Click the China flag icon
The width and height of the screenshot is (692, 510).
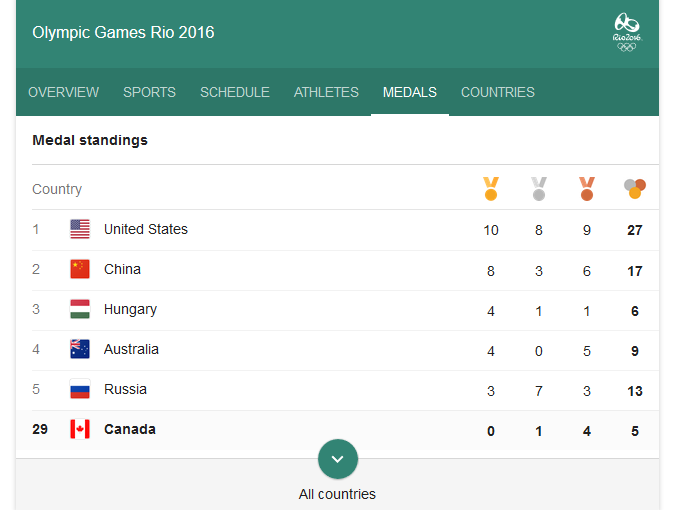tap(80, 269)
